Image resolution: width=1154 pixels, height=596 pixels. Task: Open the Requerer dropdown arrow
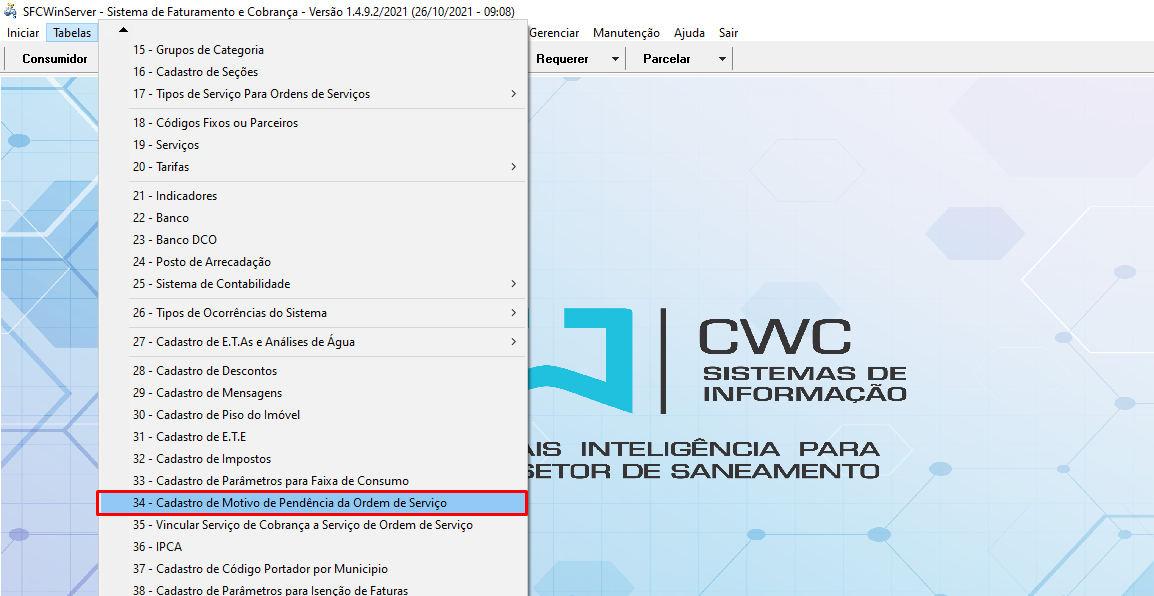point(615,59)
